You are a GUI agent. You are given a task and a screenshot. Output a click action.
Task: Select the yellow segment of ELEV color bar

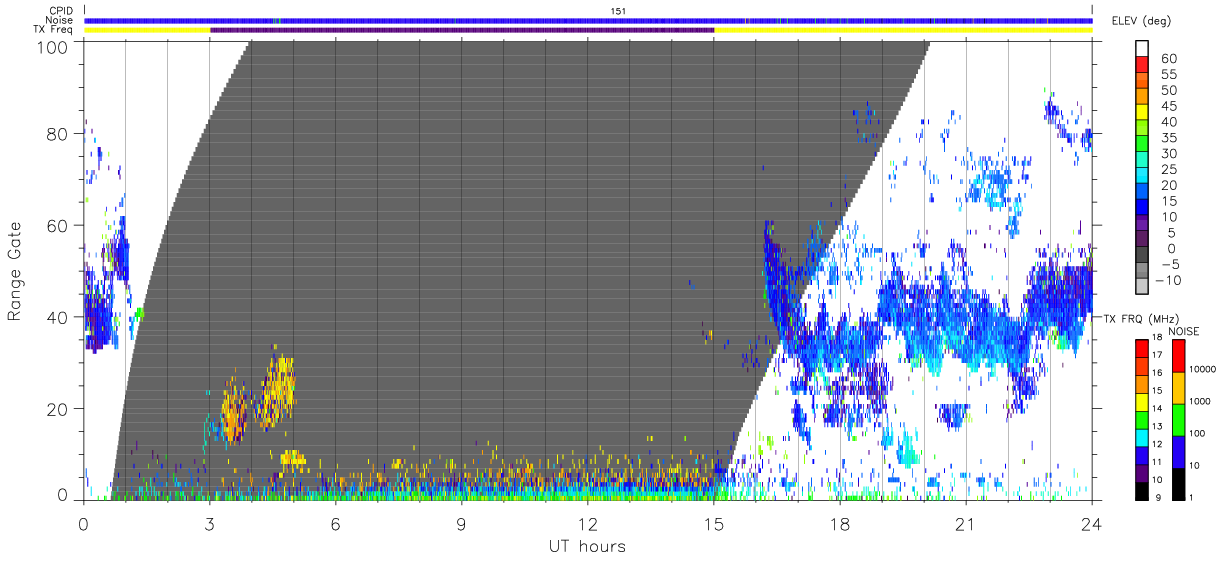coord(1143,113)
